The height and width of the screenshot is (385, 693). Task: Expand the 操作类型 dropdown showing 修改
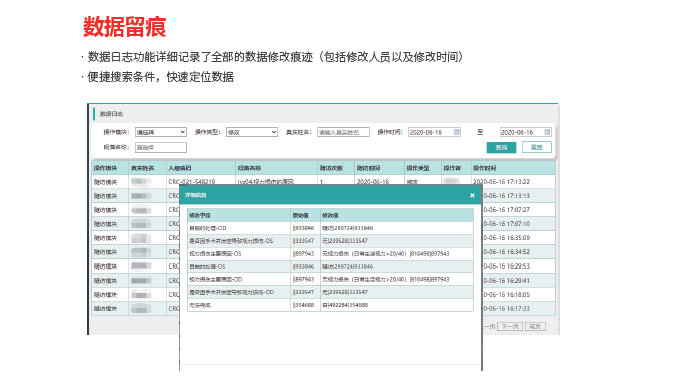point(252,132)
